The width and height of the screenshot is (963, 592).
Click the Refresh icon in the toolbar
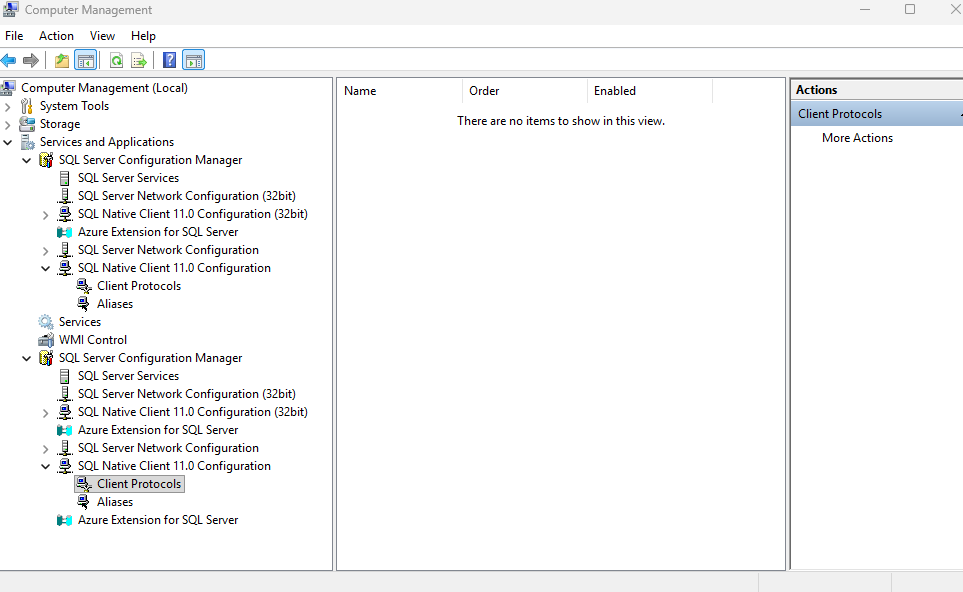[116, 59]
